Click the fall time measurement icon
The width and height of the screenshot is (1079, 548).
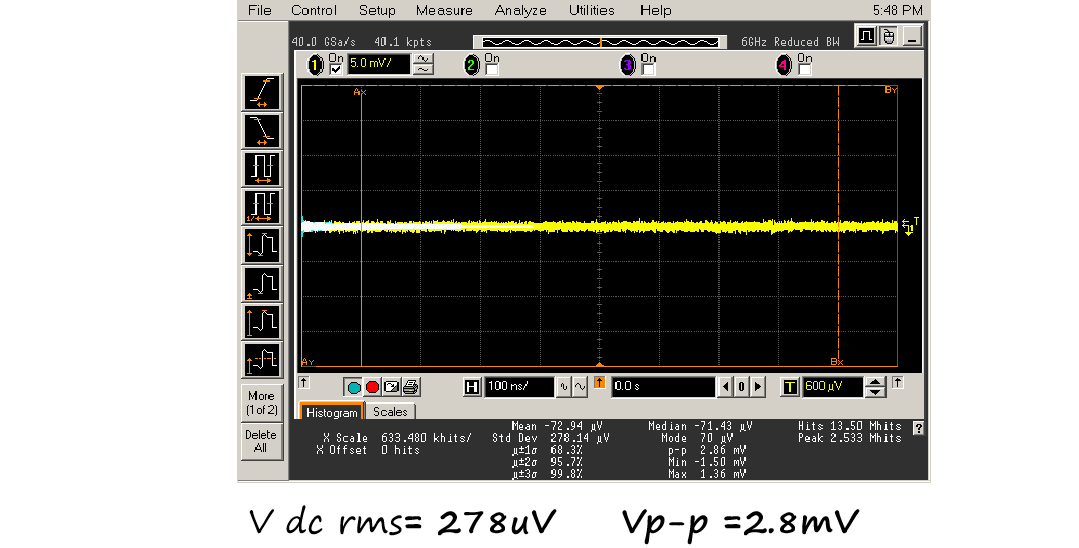point(262,131)
